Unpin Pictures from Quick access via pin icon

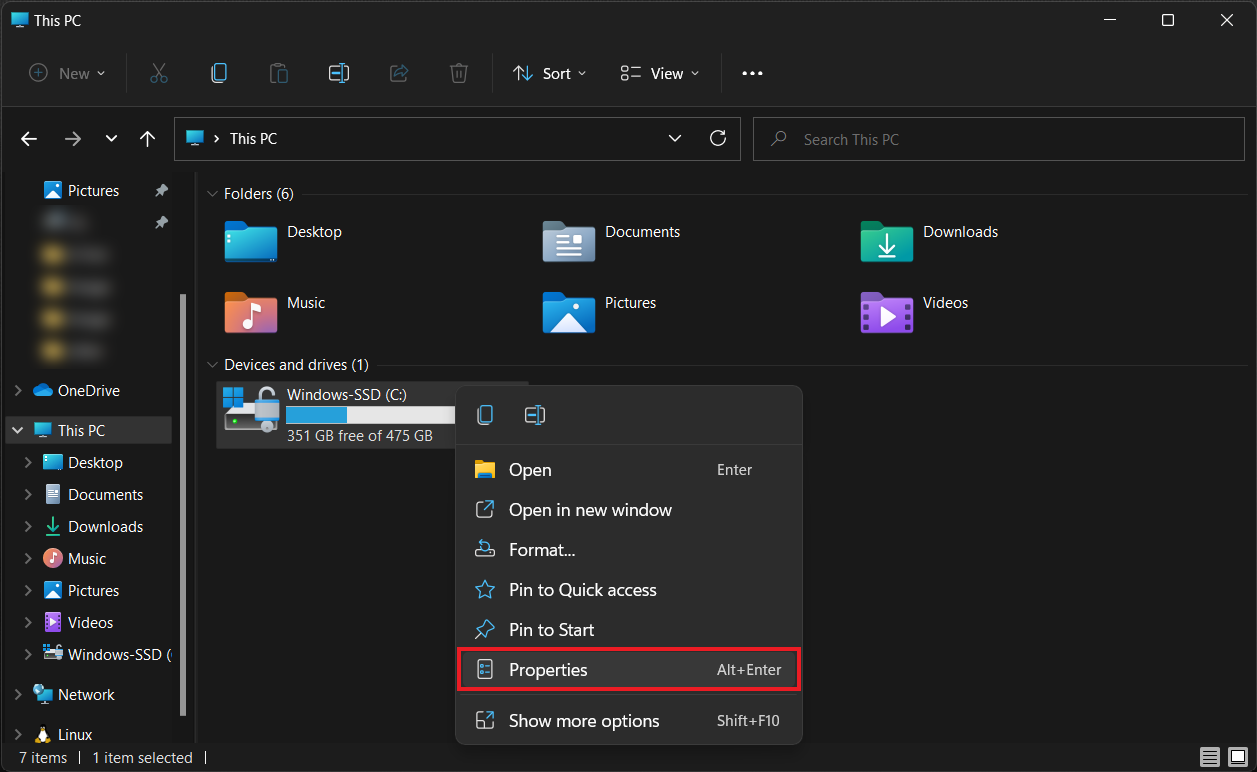click(161, 190)
